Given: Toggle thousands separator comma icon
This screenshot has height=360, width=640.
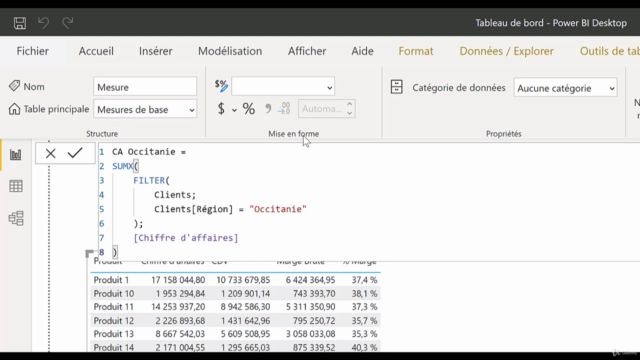Looking at the screenshot, I should tap(268, 109).
